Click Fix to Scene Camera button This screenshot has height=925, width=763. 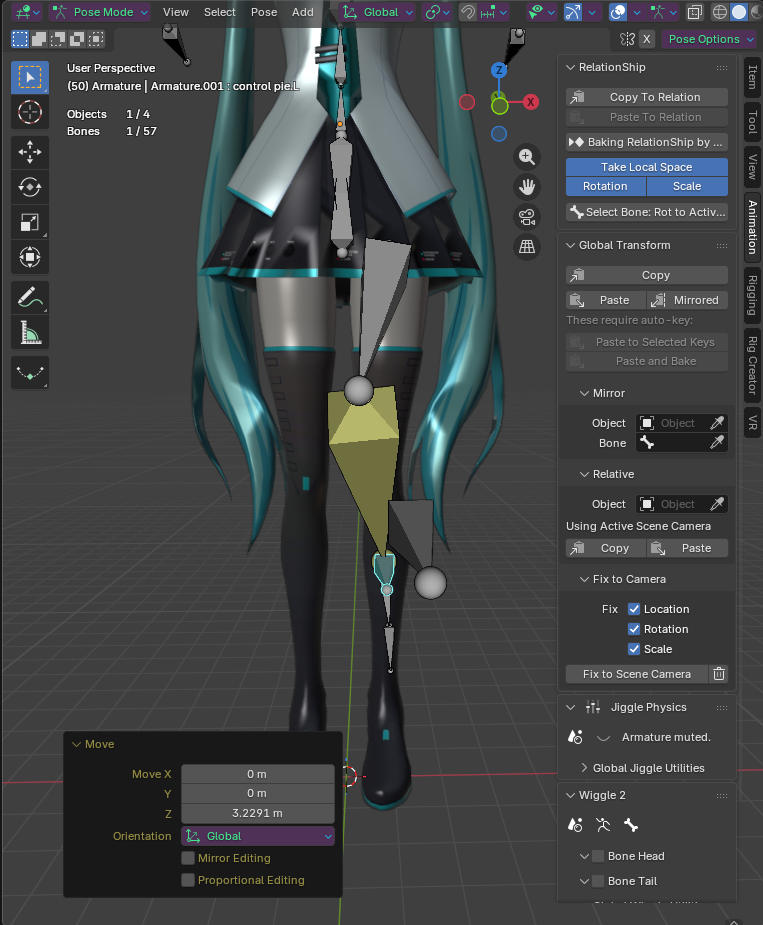tap(637, 674)
